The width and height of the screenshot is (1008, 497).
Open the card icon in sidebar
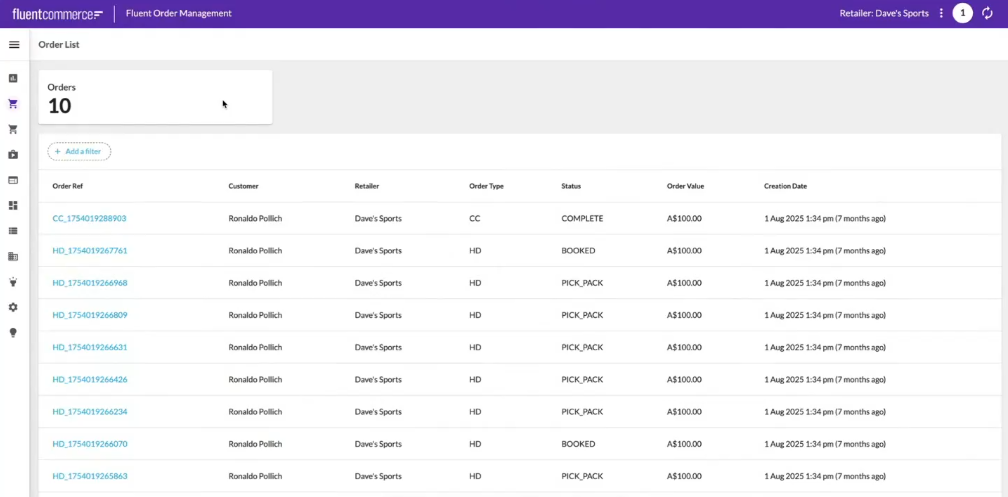coord(13,180)
